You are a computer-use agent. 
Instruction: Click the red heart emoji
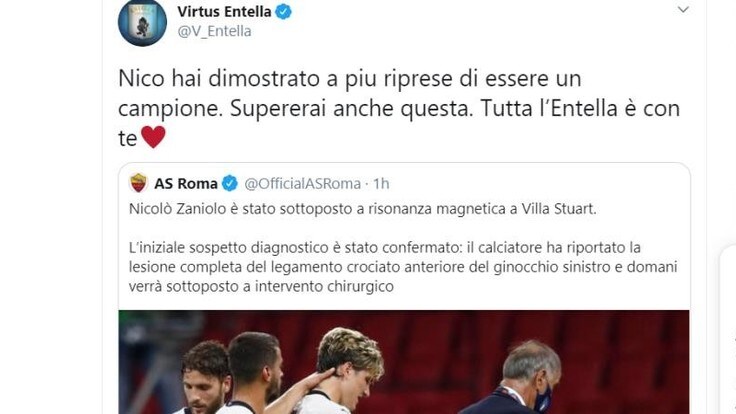coord(153,137)
